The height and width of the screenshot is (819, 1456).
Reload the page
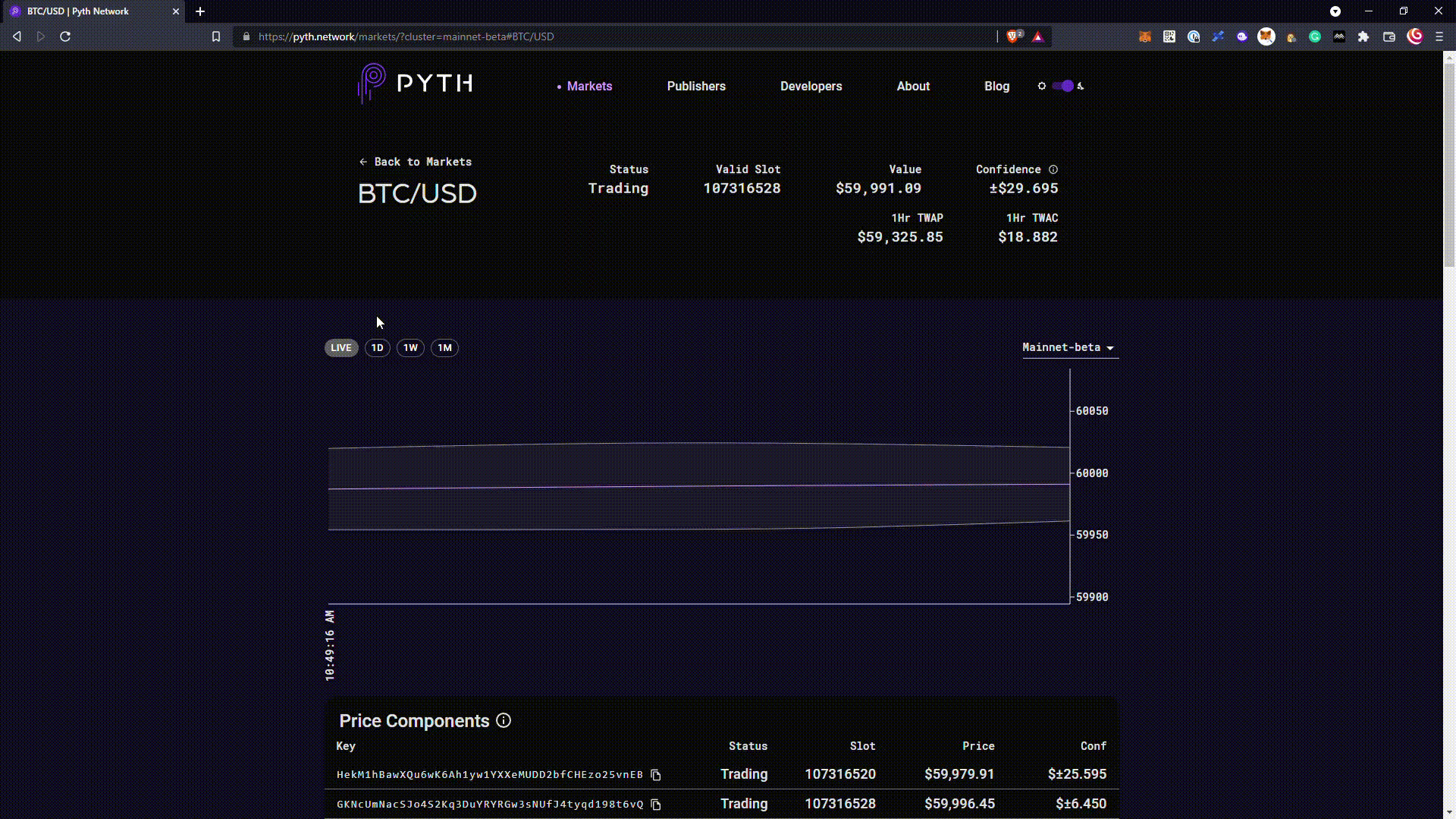(x=65, y=36)
